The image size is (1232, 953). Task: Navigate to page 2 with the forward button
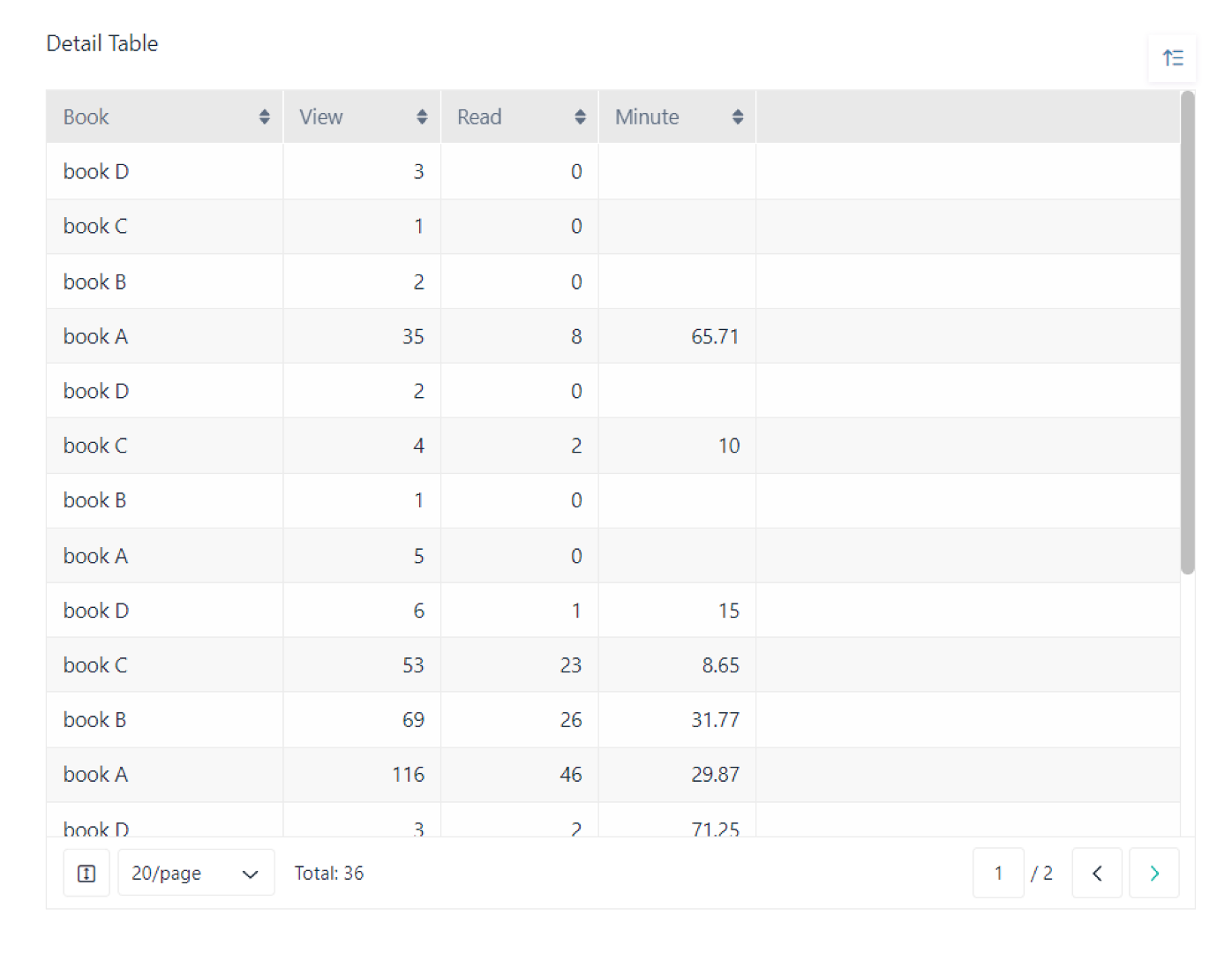pyautogui.click(x=1154, y=873)
